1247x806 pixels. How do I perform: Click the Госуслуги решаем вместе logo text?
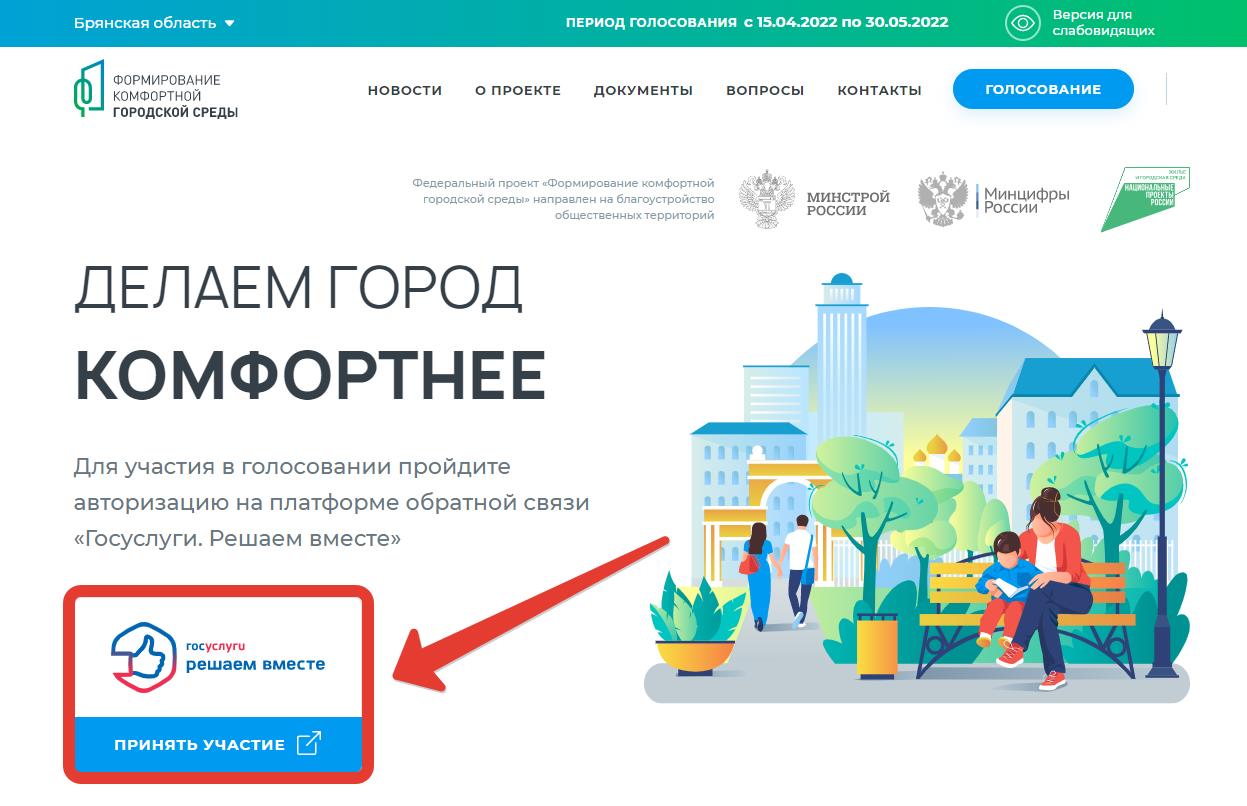(255, 657)
